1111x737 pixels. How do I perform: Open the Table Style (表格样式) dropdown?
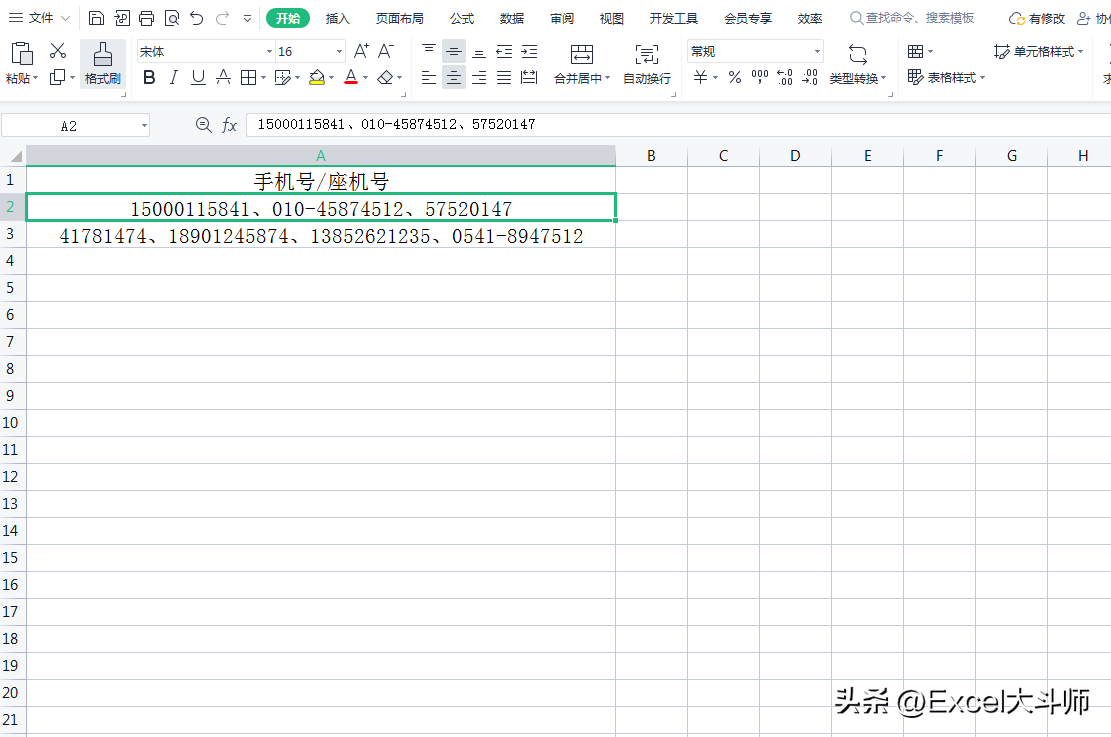(x=947, y=77)
